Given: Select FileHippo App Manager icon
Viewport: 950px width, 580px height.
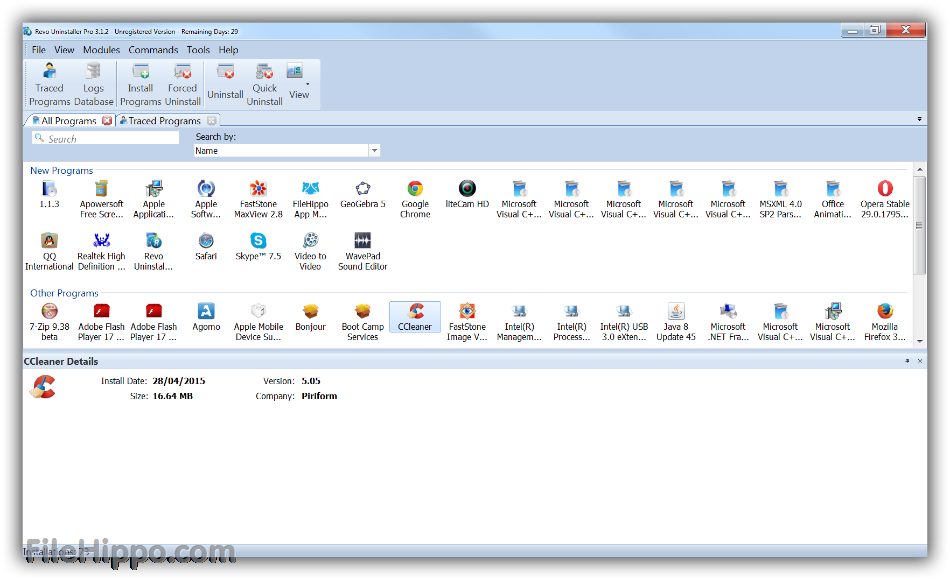Looking at the screenshot, I should (310, 199).
